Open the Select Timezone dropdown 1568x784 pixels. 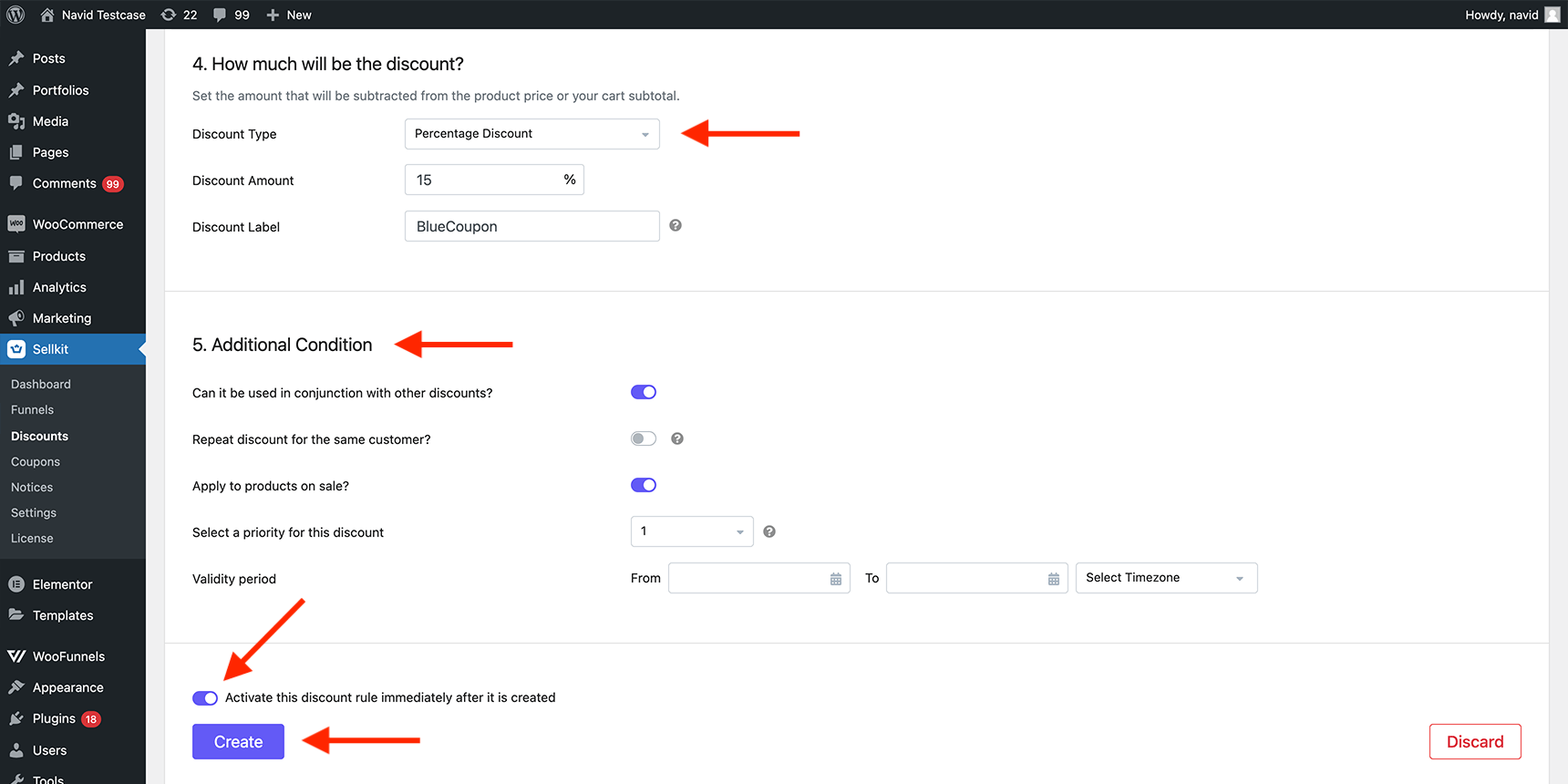(x=1167, y=578)
